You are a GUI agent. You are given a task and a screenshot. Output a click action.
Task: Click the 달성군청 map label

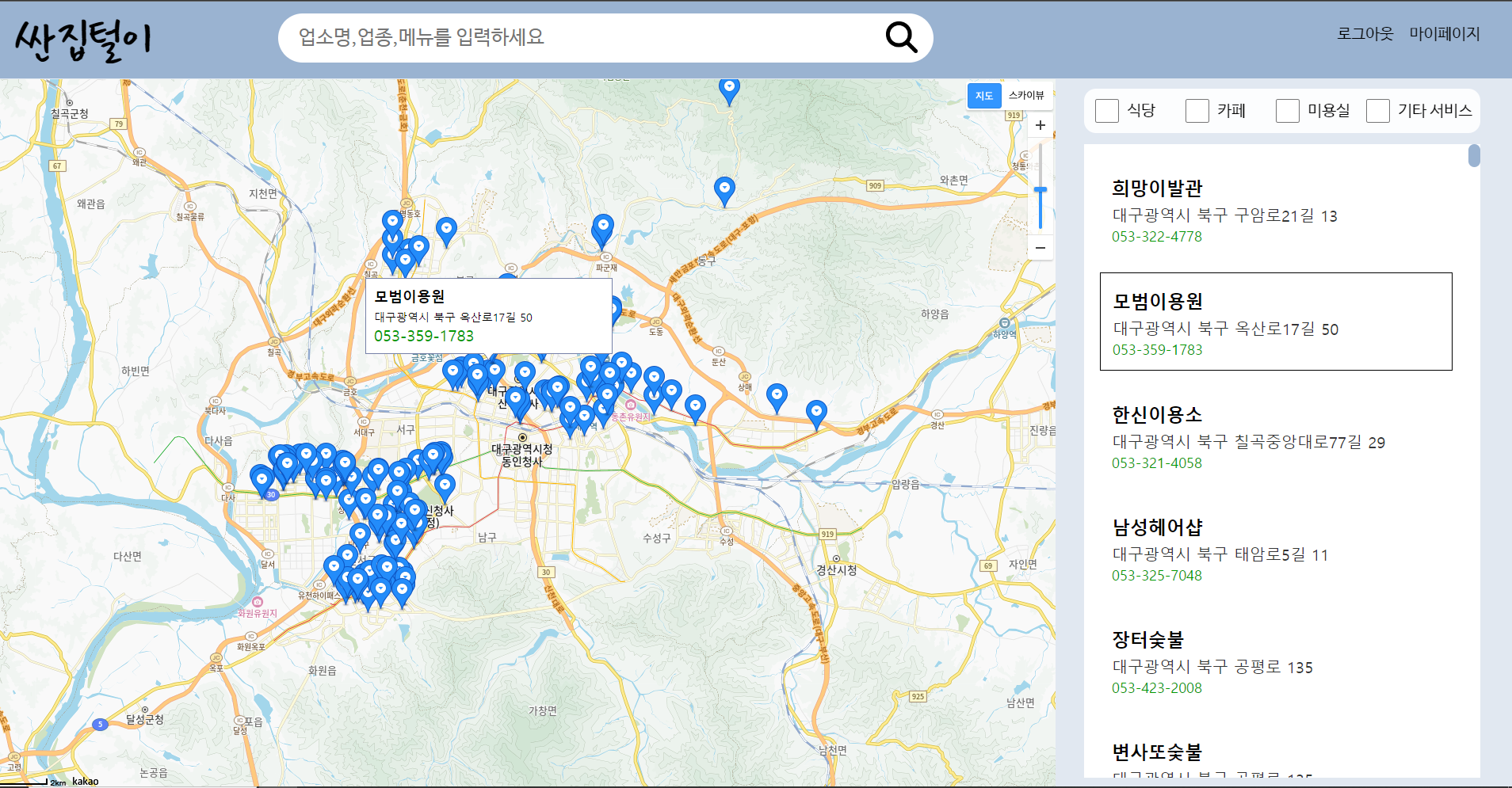pos(145,719)
